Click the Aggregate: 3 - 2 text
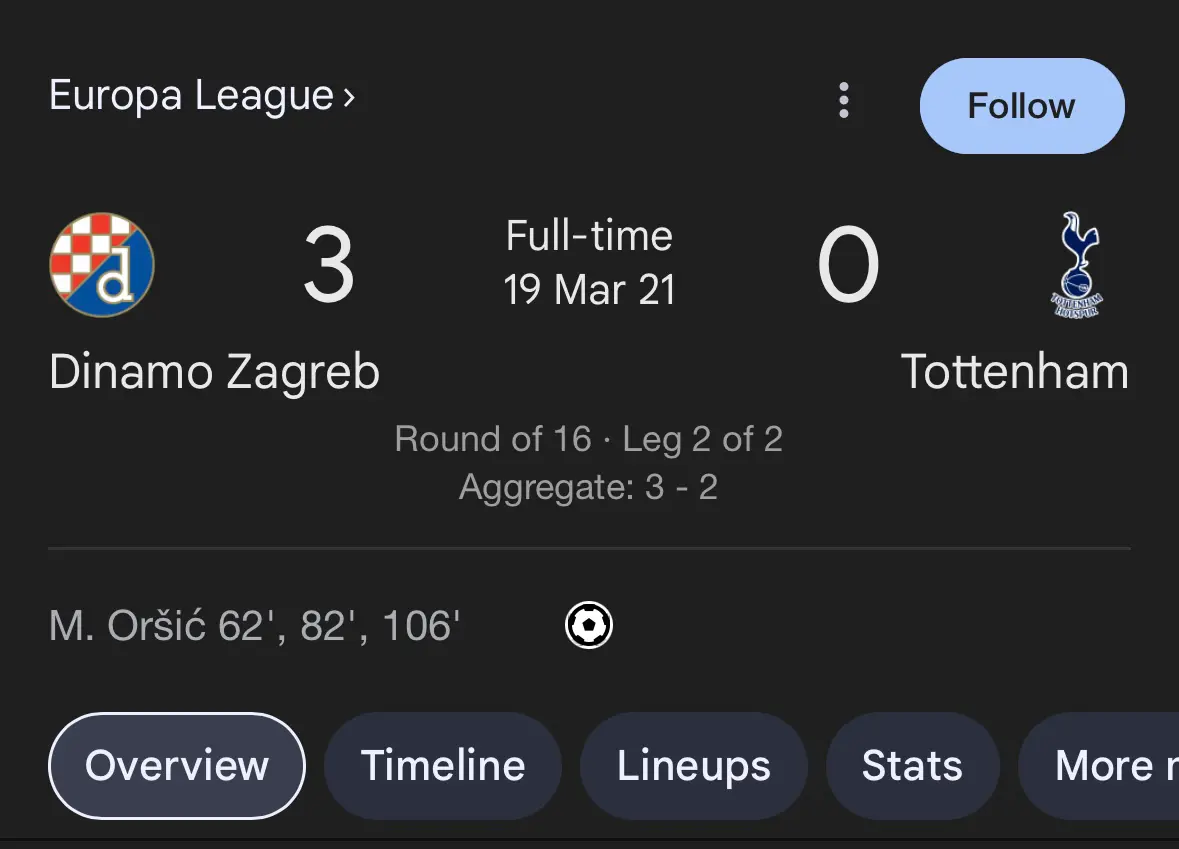The width and height of the screenshot is (1179, 849). [x=589, y=487]
